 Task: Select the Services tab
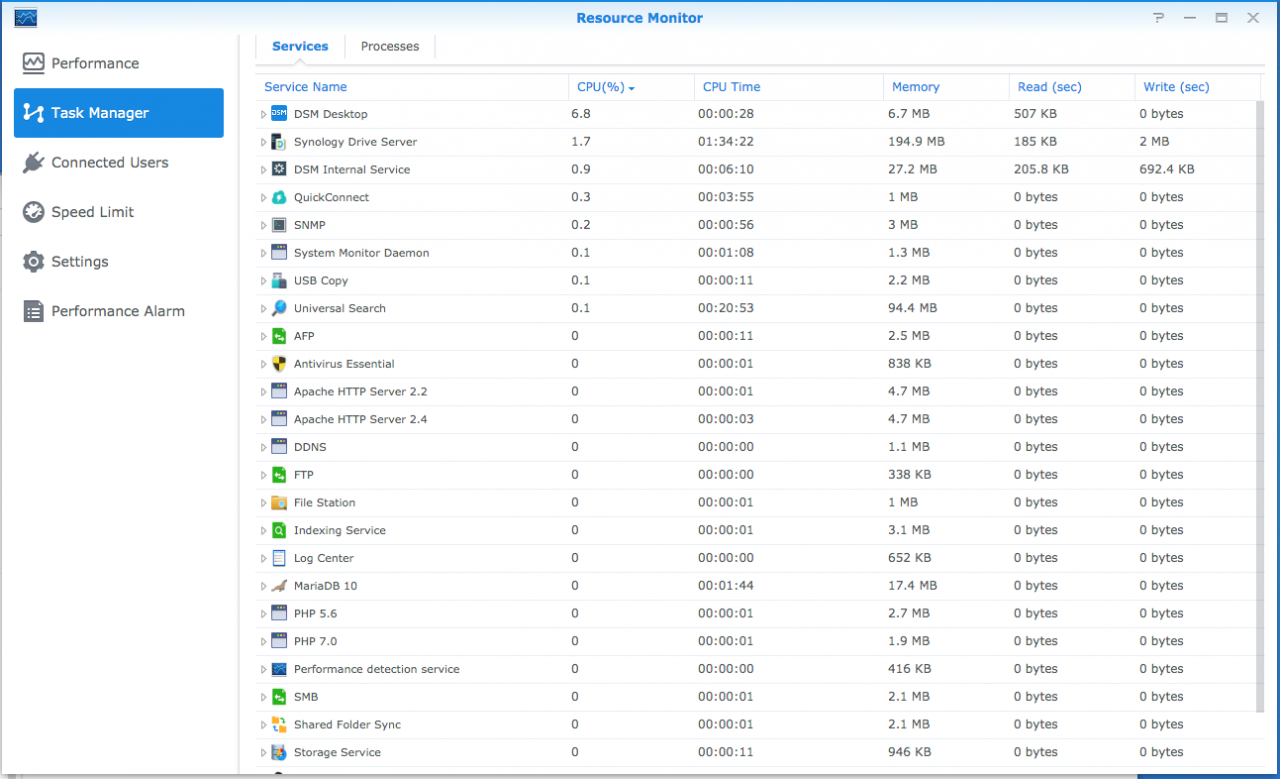pyautogui.click(x=299, y=46)
